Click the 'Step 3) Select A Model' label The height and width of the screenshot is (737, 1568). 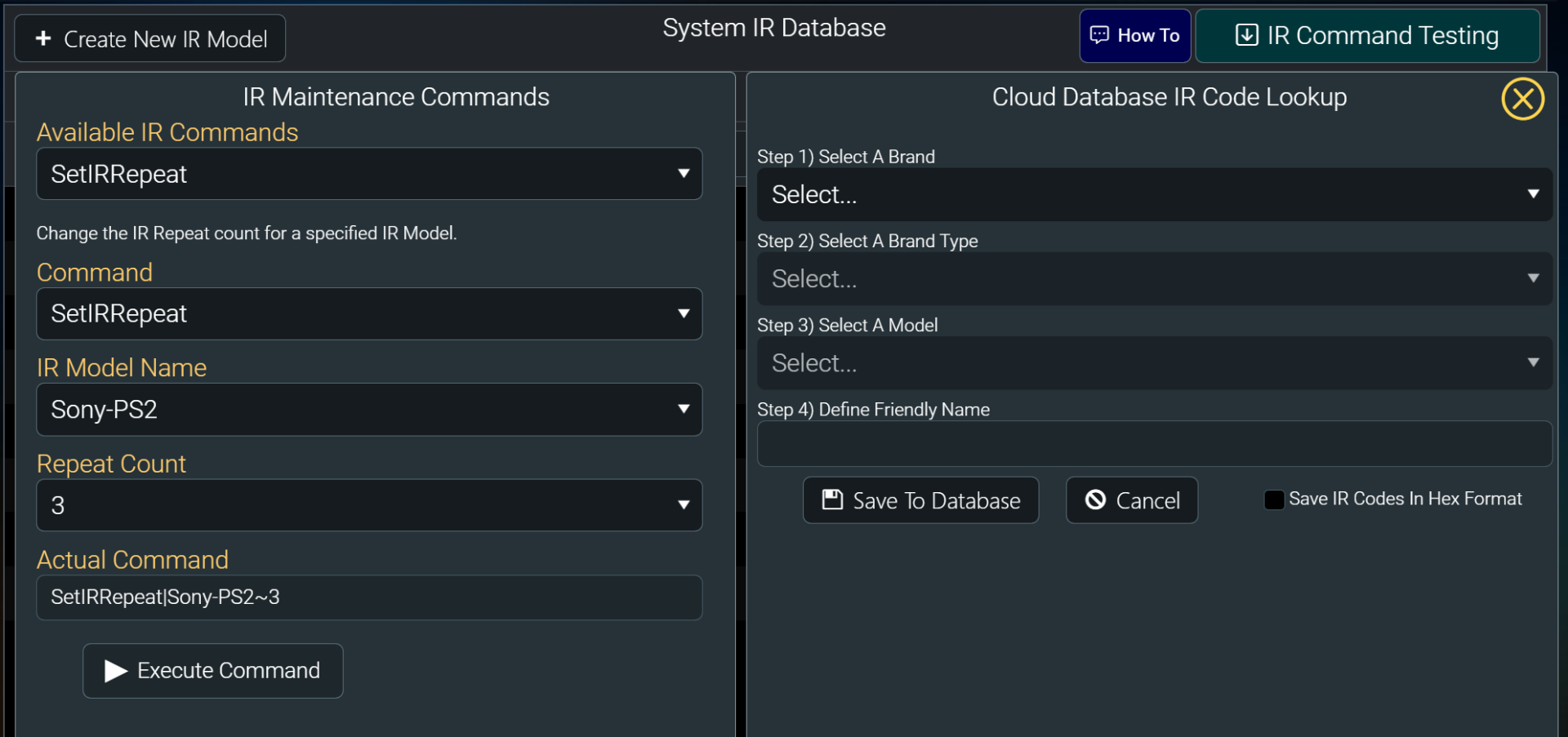pos(847,325)
